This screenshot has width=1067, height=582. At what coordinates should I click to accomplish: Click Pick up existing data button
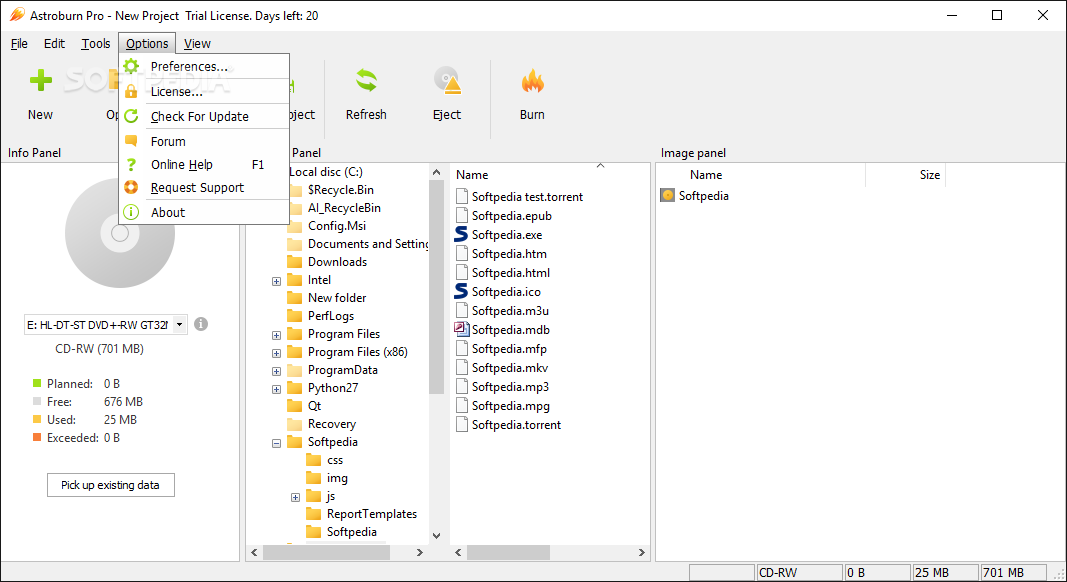coord(111,485)
